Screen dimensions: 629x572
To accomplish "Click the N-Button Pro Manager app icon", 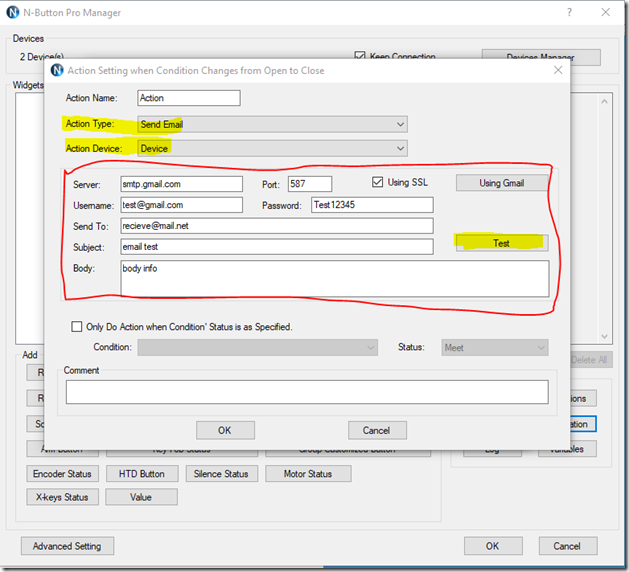I will click(13, 12).
